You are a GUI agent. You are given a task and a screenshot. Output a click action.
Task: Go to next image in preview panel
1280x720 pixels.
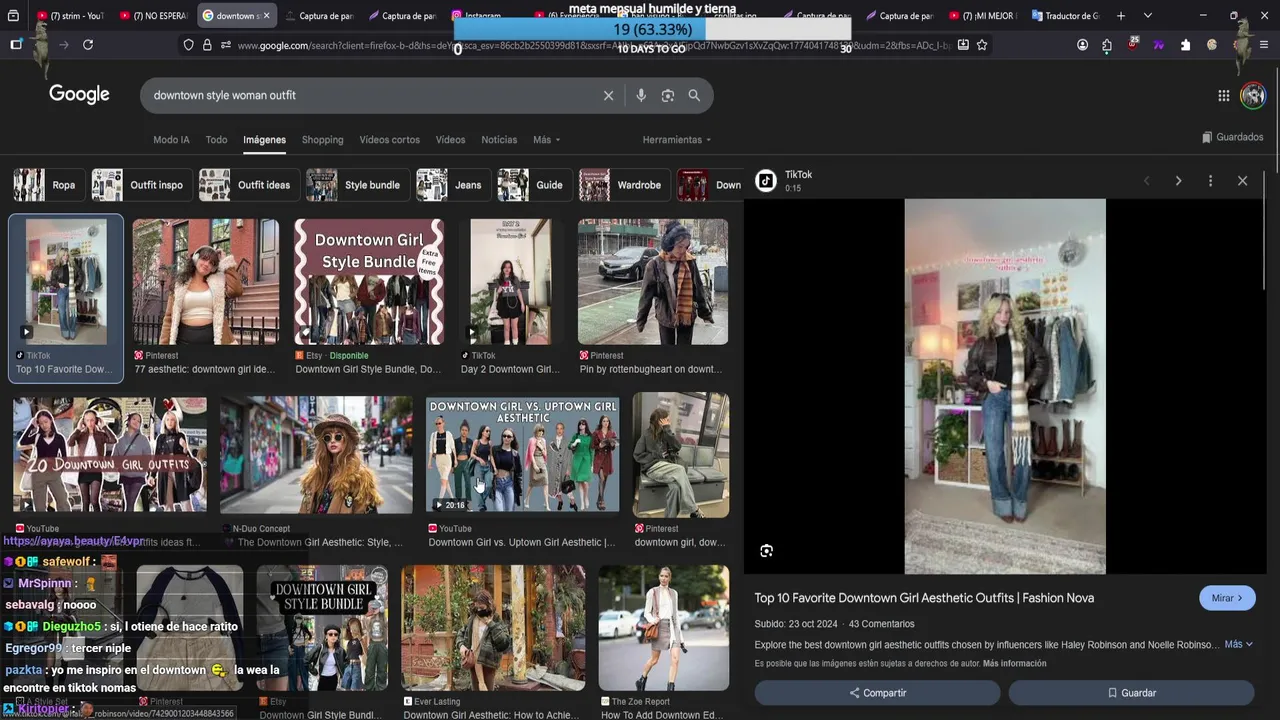coord(1178,181)
